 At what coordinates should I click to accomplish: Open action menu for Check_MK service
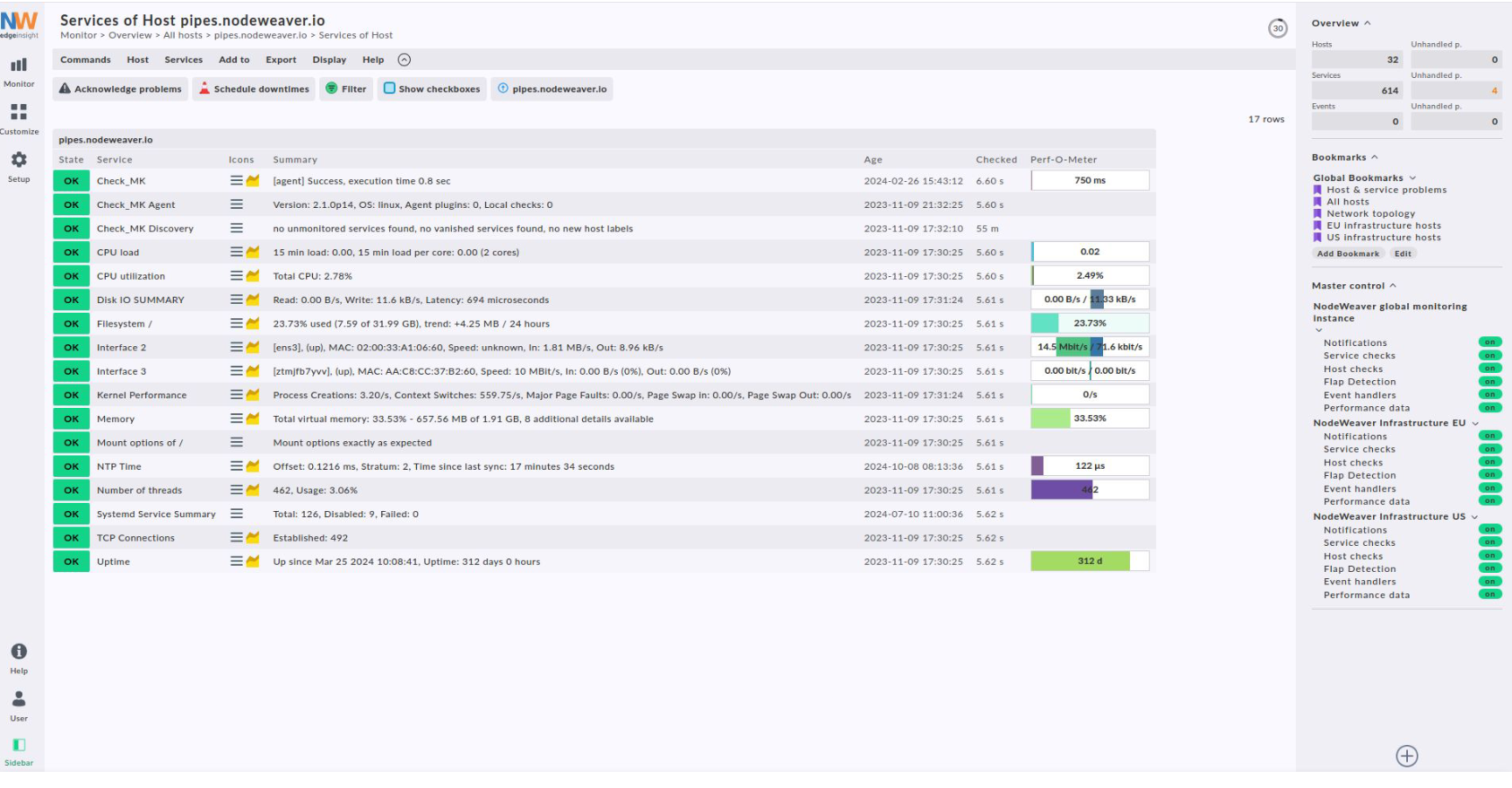point(237,180)
